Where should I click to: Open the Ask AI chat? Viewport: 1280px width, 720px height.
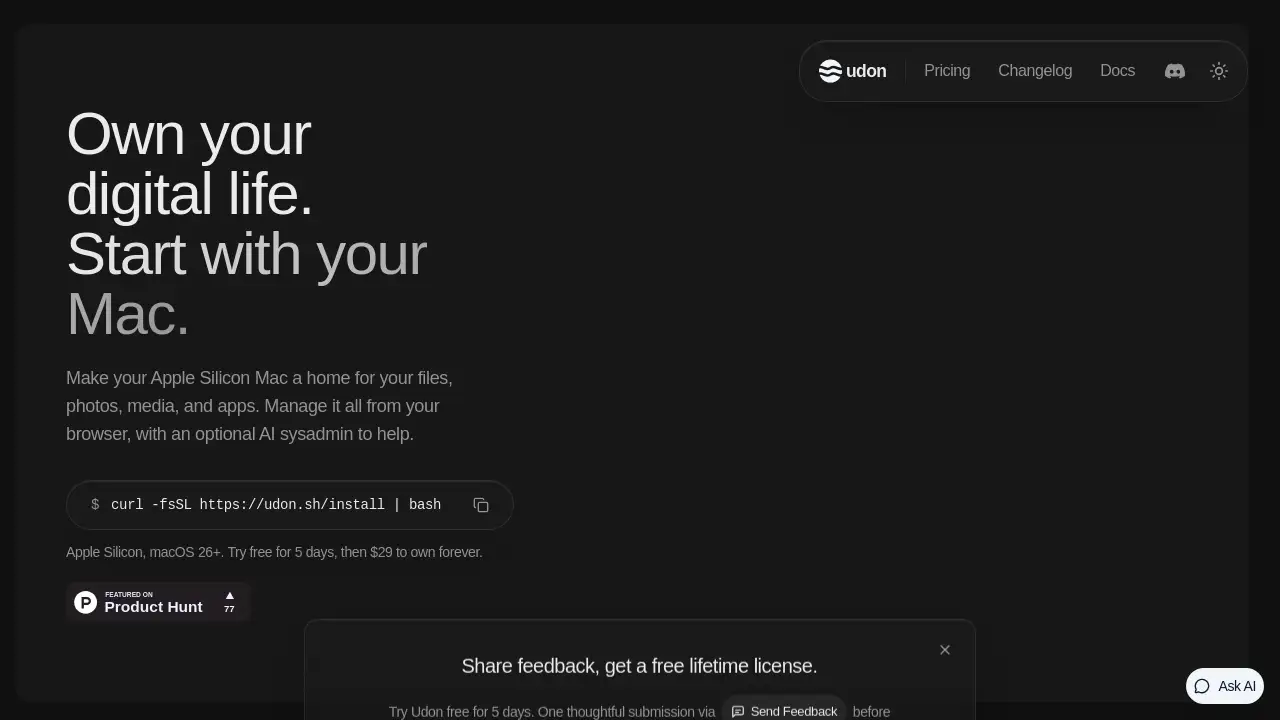tap(1225, 686)
